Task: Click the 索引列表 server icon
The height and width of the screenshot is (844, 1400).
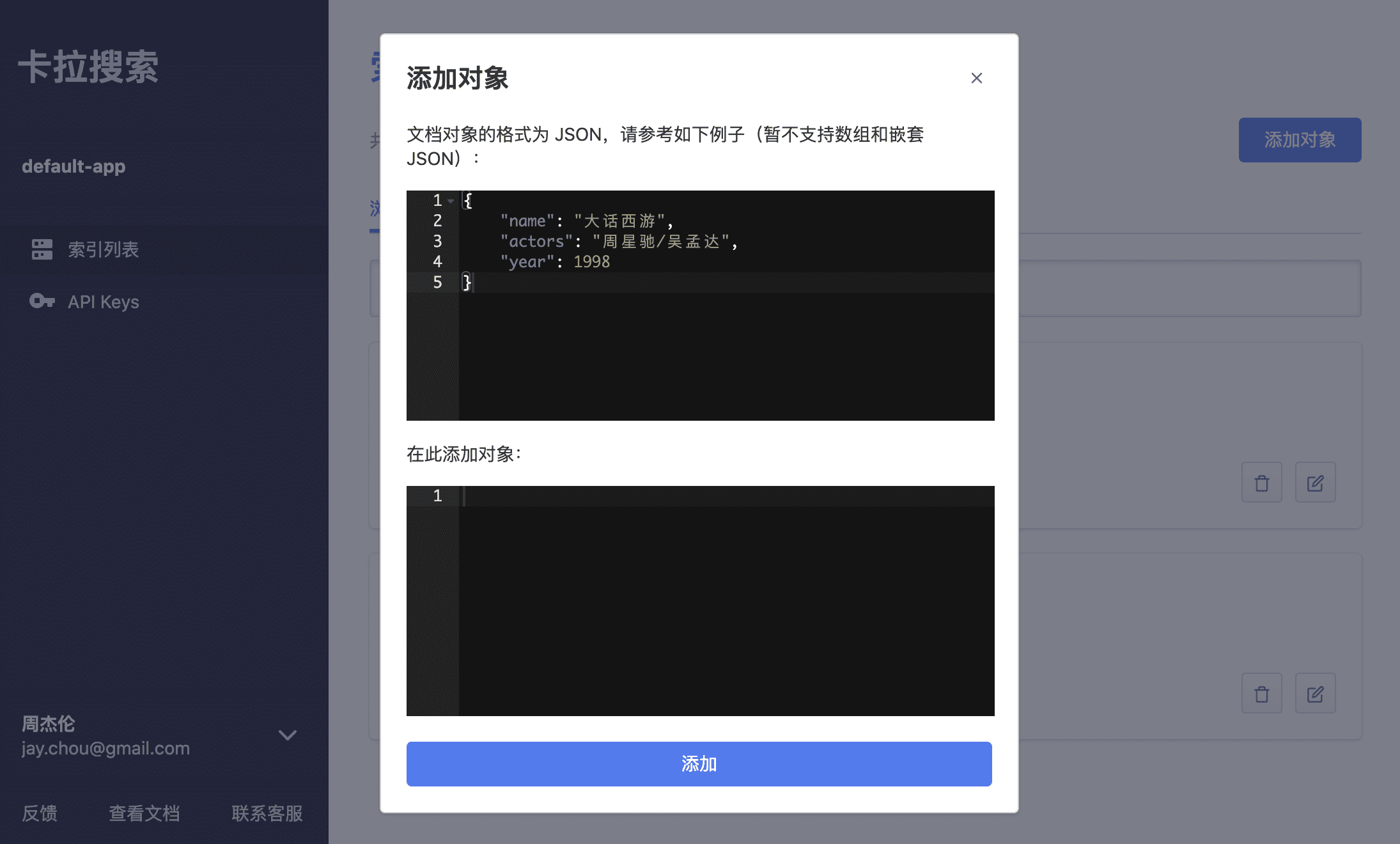Action: [x=42, y=249]
